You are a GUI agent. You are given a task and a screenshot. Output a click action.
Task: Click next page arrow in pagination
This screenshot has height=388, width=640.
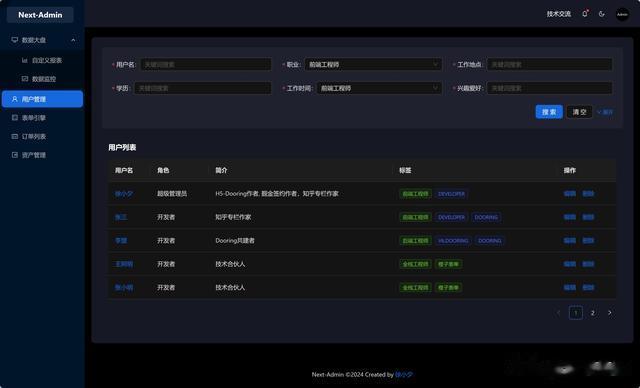coord(610,313)
